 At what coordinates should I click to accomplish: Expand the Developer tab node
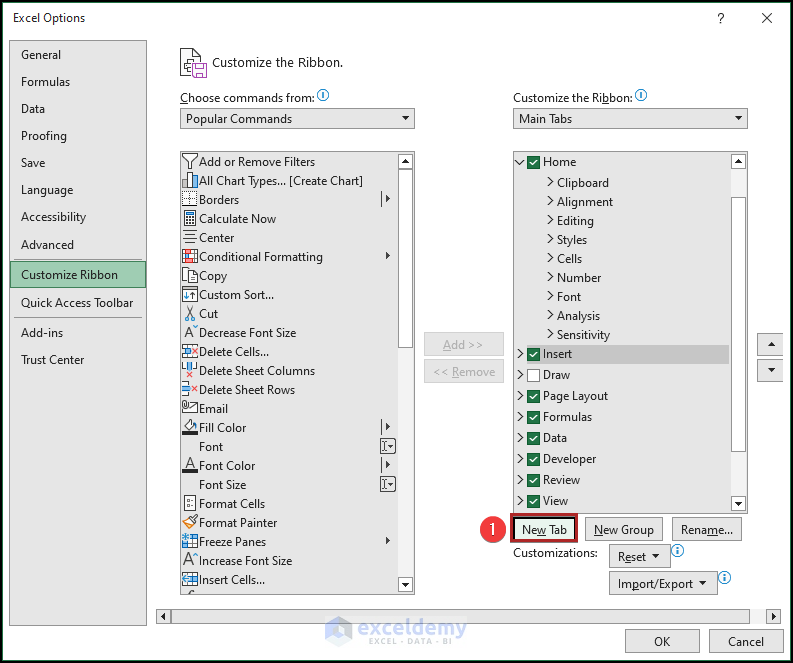click(520, 459)
